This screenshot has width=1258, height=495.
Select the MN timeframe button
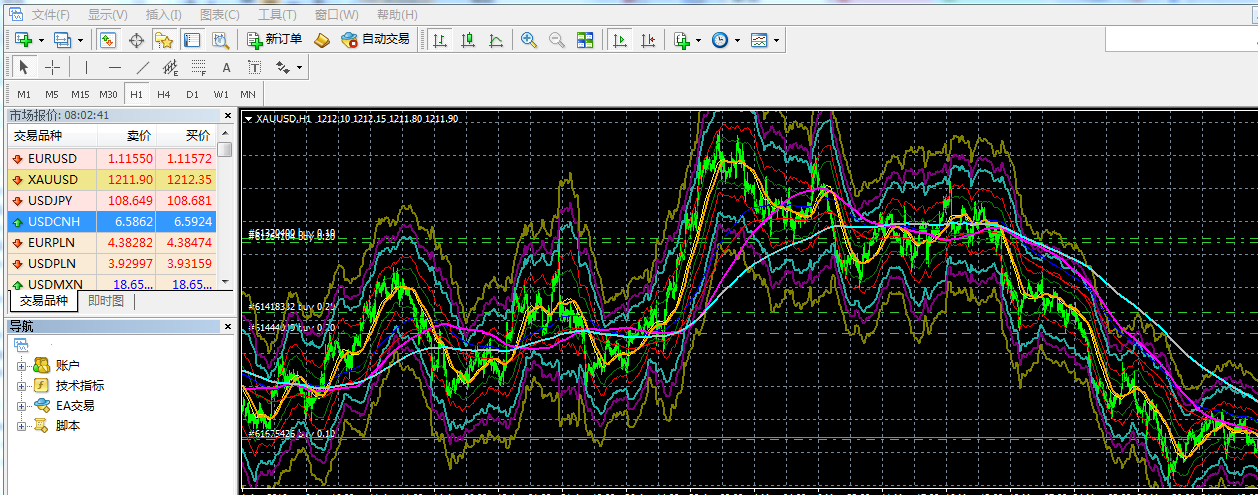click(248, 94)
